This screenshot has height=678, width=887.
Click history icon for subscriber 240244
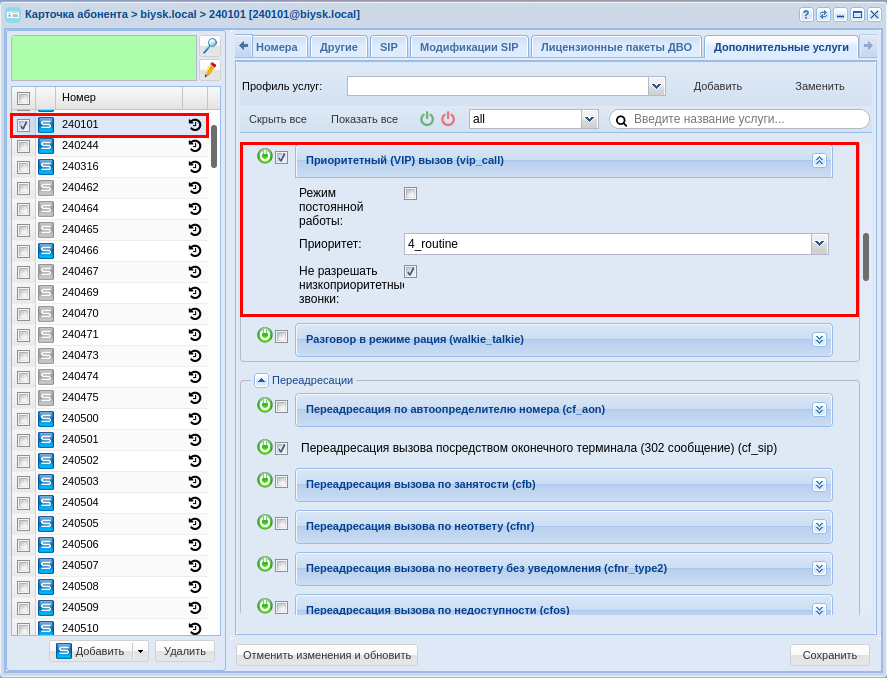(195, 146)
